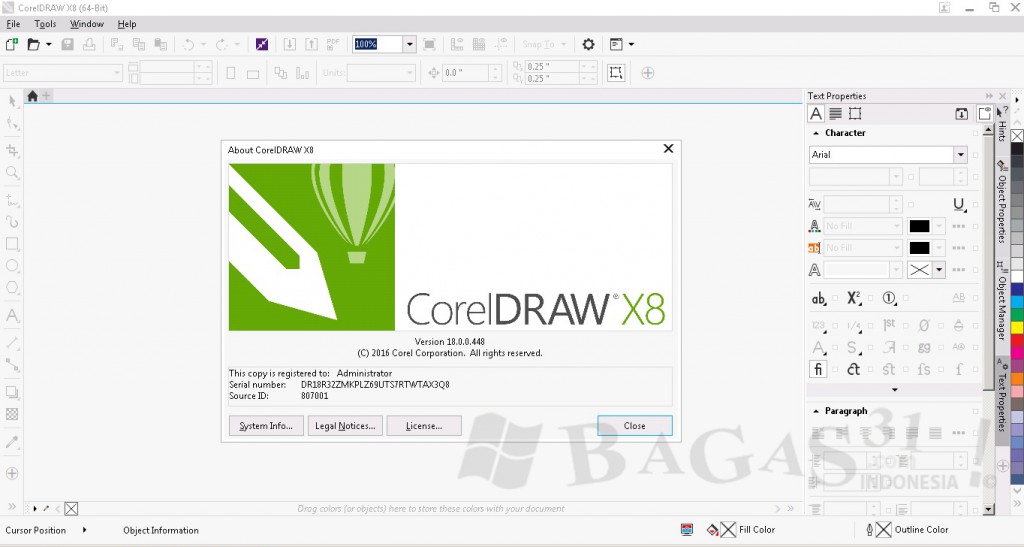The image size is (1024, 547).
Task: Switch to the Object Manager docker tab
Action: click(x=1002, y=301)
